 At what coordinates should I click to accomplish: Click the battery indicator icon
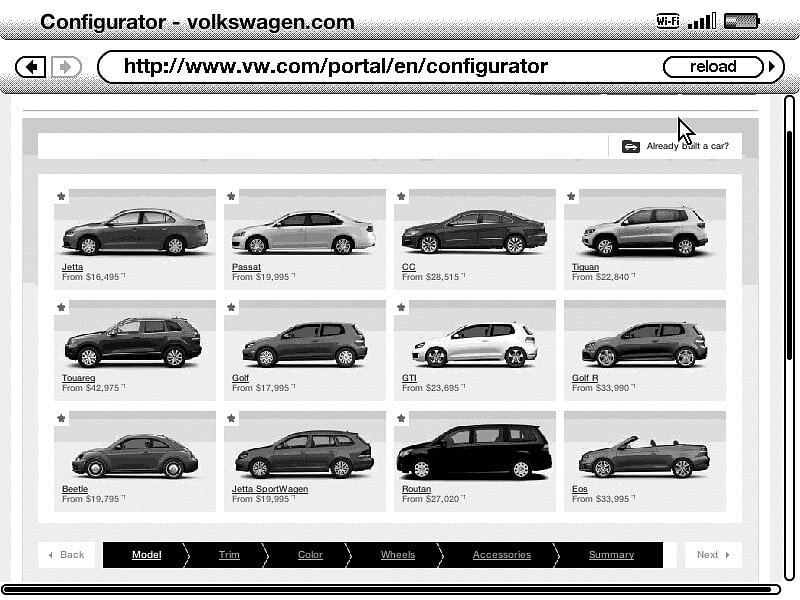tap(742, 21)
